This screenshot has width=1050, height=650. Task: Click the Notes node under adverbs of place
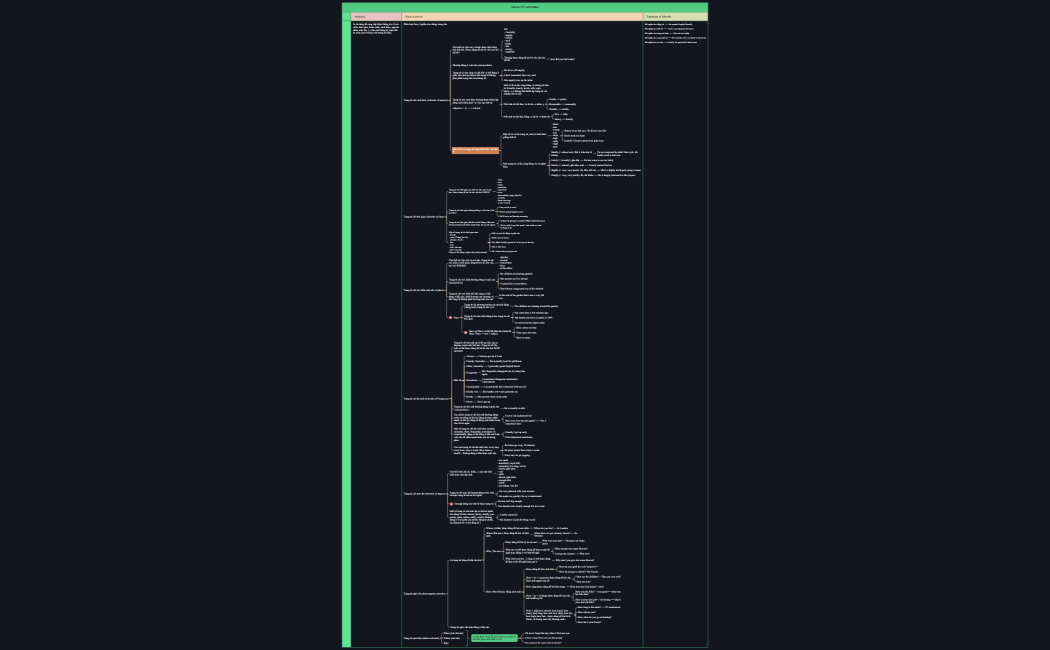tap(457, 318)
